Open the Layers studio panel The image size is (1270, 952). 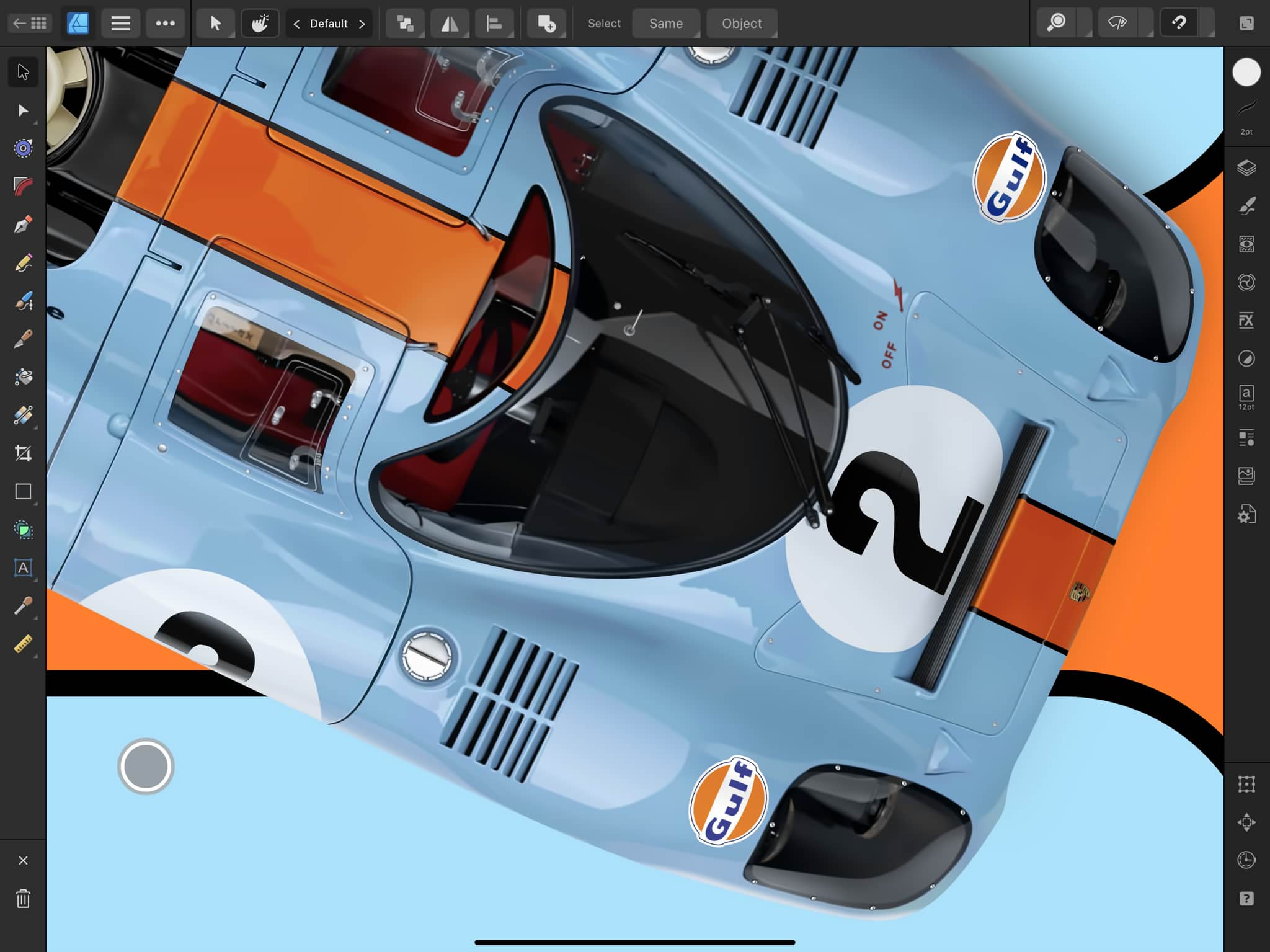pyautogui.click(x=1246, y=168)
